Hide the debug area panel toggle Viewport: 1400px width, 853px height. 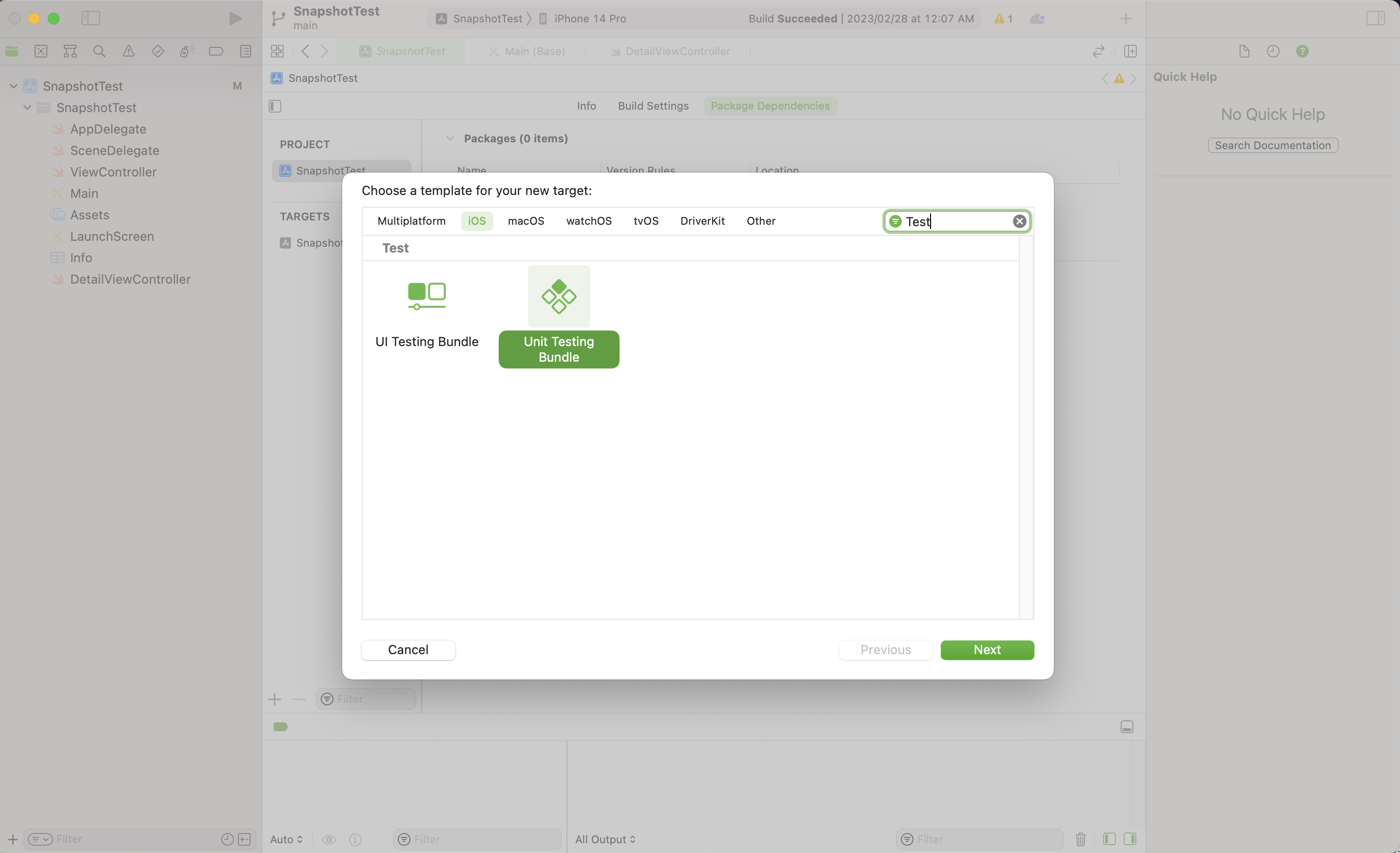click(1127, 727)
